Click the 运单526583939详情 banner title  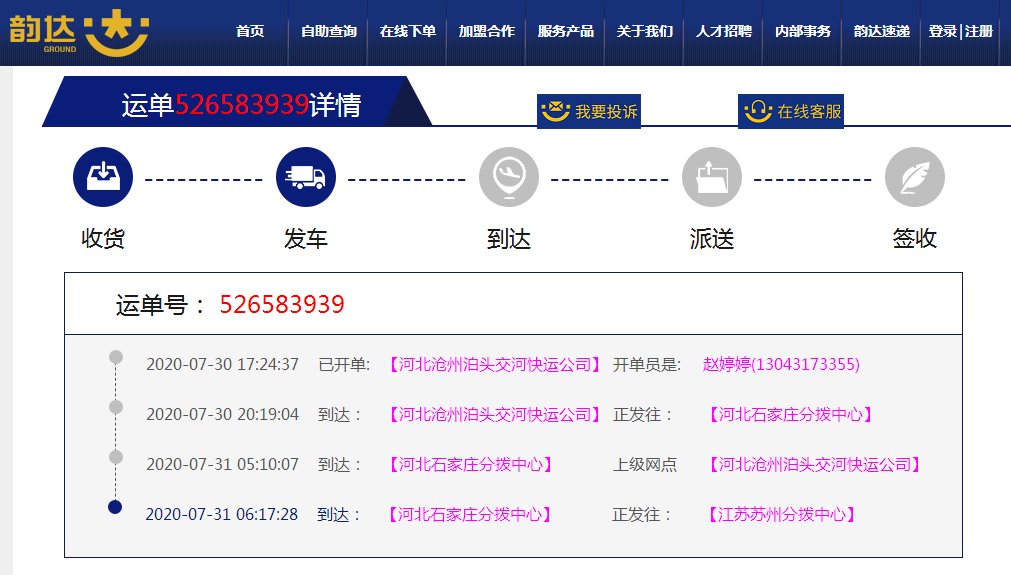coord(241,104)
